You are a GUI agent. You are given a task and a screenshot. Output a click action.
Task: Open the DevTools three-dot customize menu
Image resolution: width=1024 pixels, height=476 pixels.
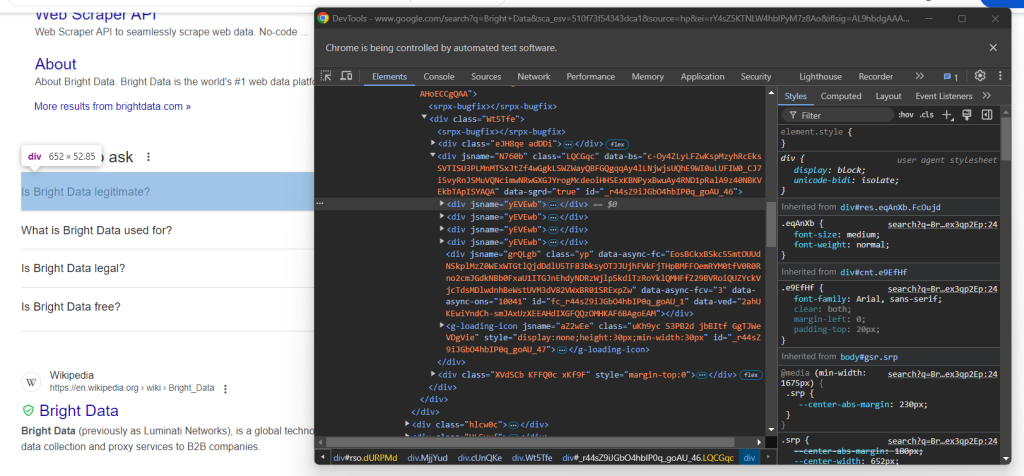[x=1000, y=76]
